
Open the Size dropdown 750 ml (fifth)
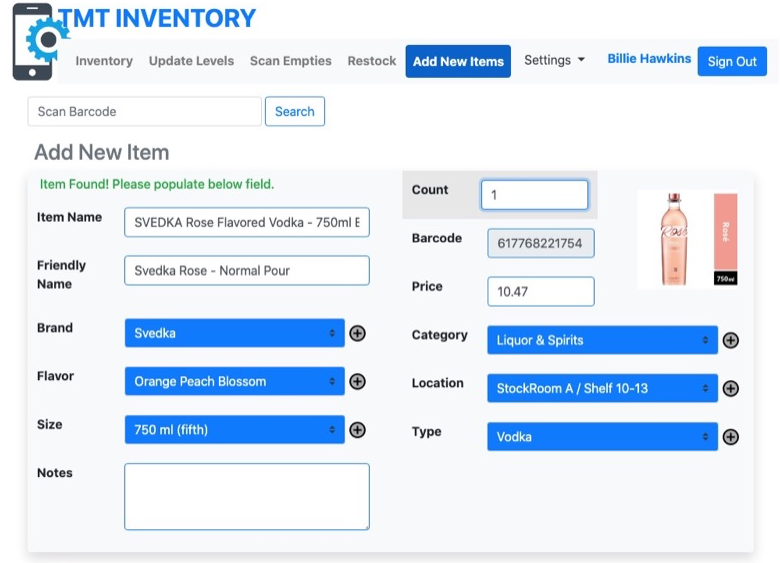click(234, 430)
